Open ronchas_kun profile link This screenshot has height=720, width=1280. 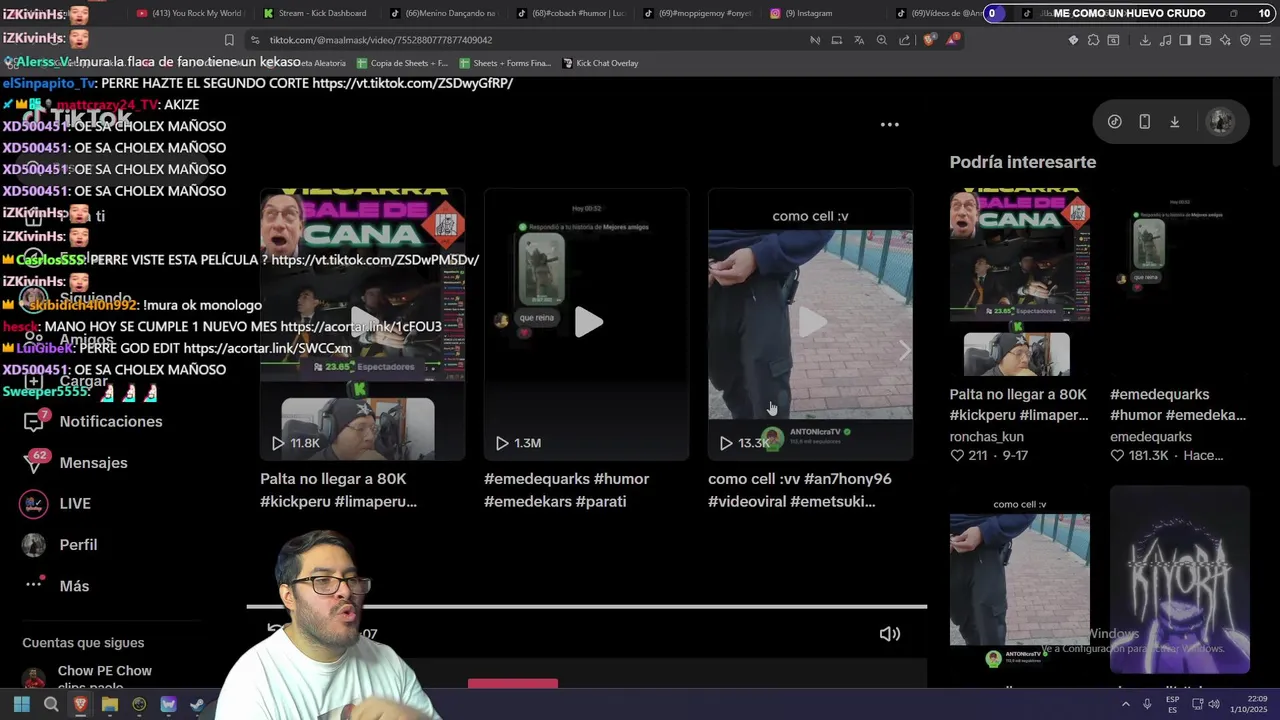click(x=986, y=437)
